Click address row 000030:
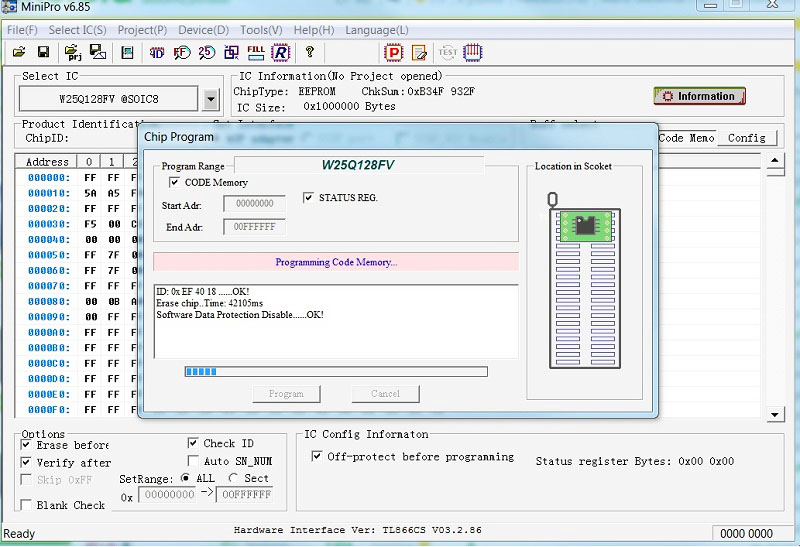 pyautogui.click(x=48, y=224)
